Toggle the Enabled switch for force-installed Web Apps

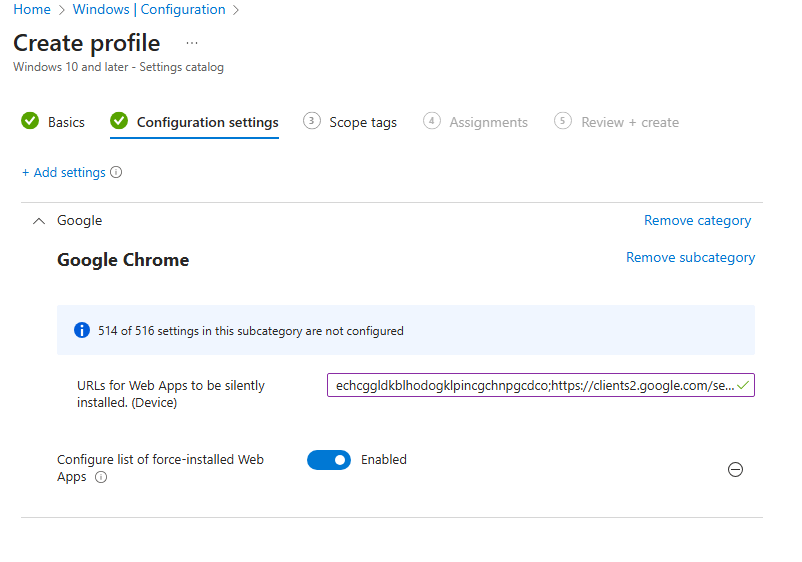tap(329, 460)
